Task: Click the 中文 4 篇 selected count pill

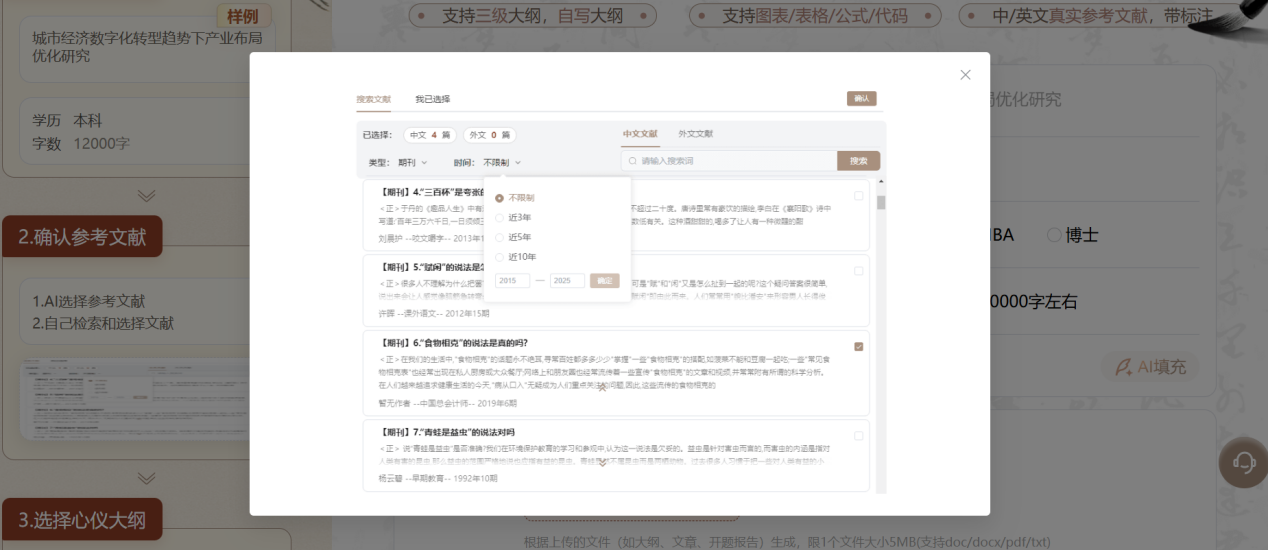Action: (x=430, y=135)
